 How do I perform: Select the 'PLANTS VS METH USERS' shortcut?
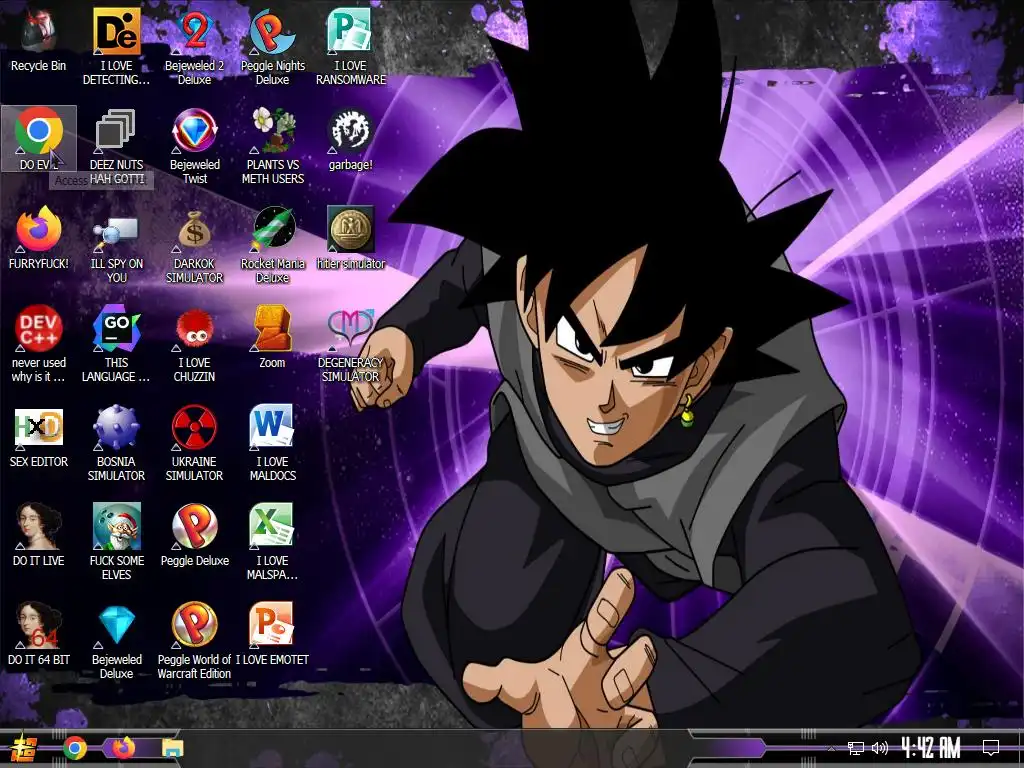point(273,146)
